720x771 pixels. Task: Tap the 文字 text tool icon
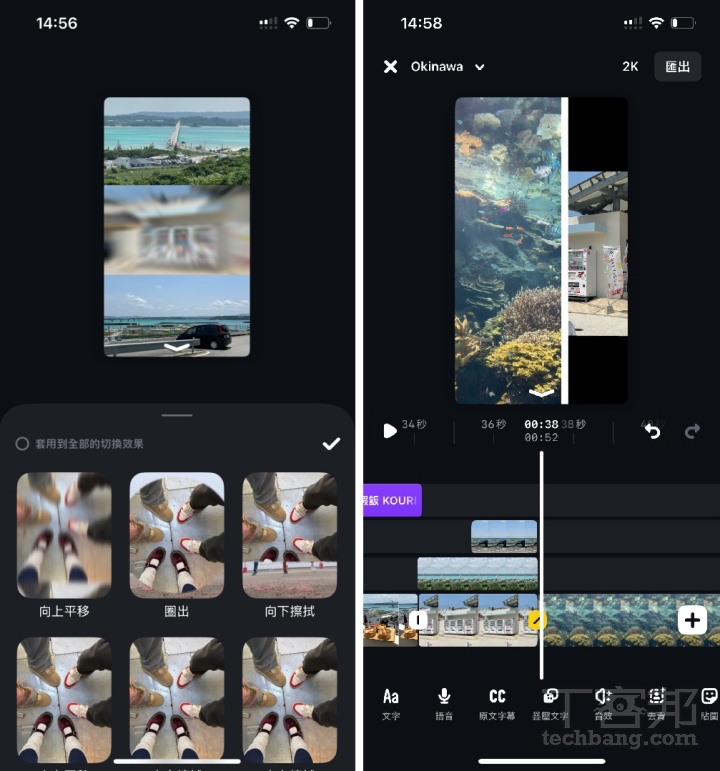(x=391, y=701)
